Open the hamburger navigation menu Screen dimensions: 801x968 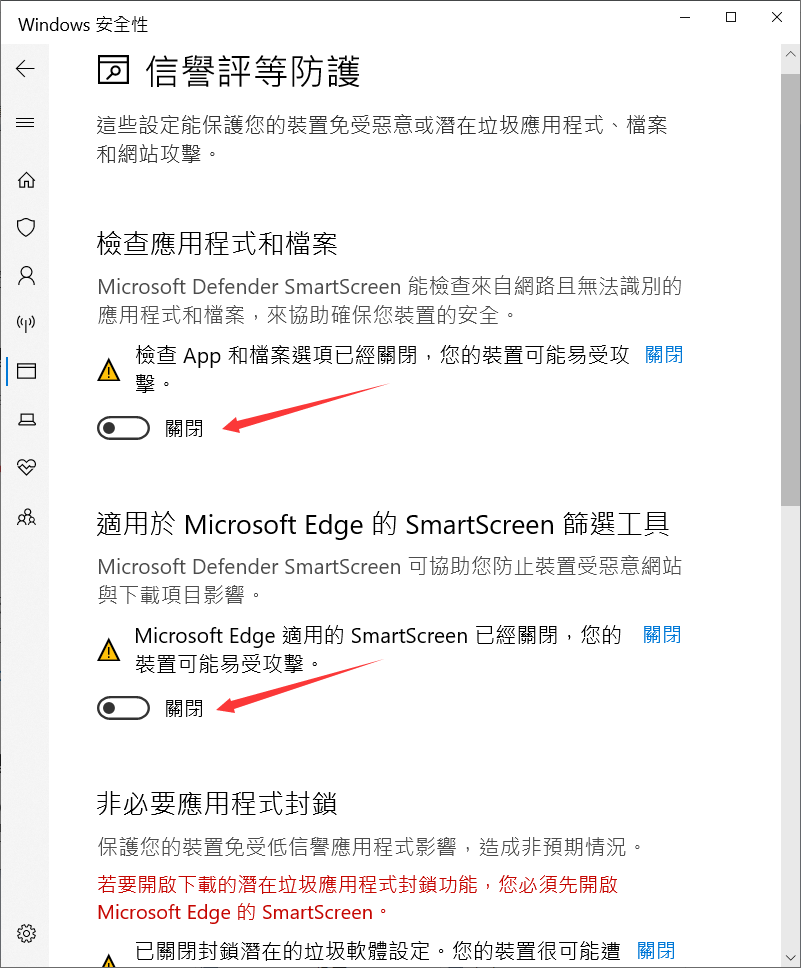point(25,123)
